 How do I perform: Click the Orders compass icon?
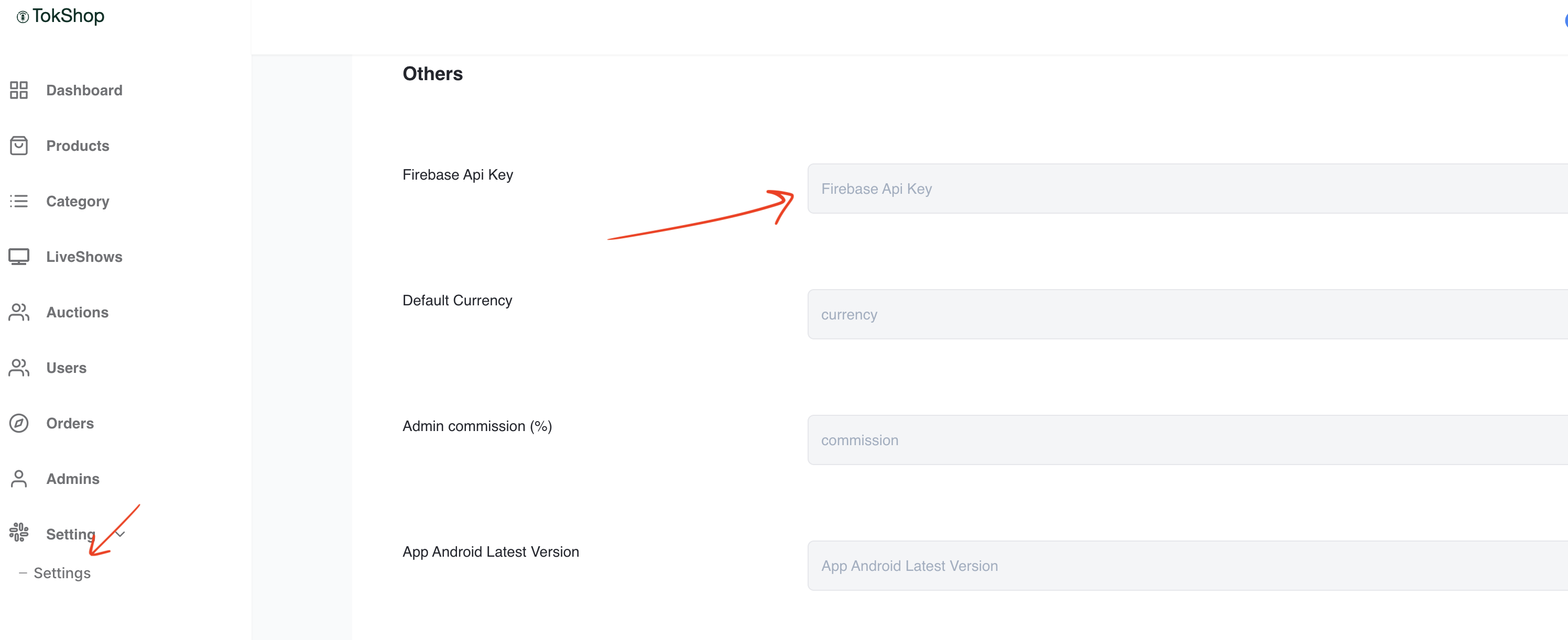19,423
